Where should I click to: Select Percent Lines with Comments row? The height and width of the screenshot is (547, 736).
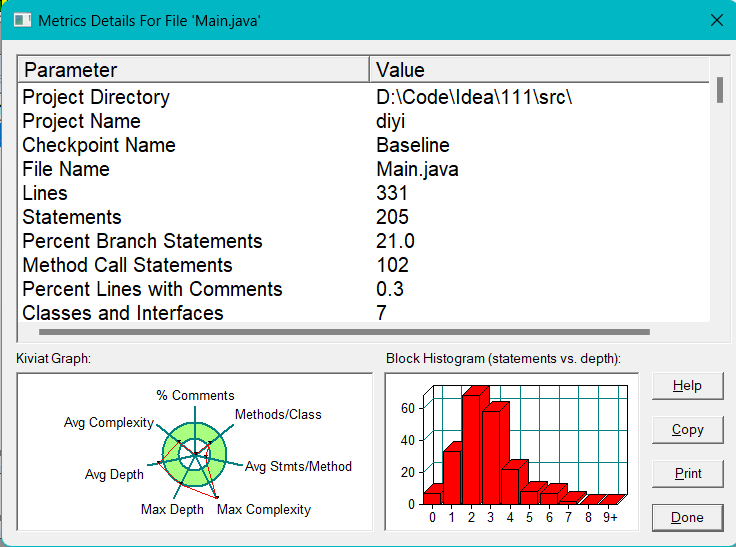point(364,289)
